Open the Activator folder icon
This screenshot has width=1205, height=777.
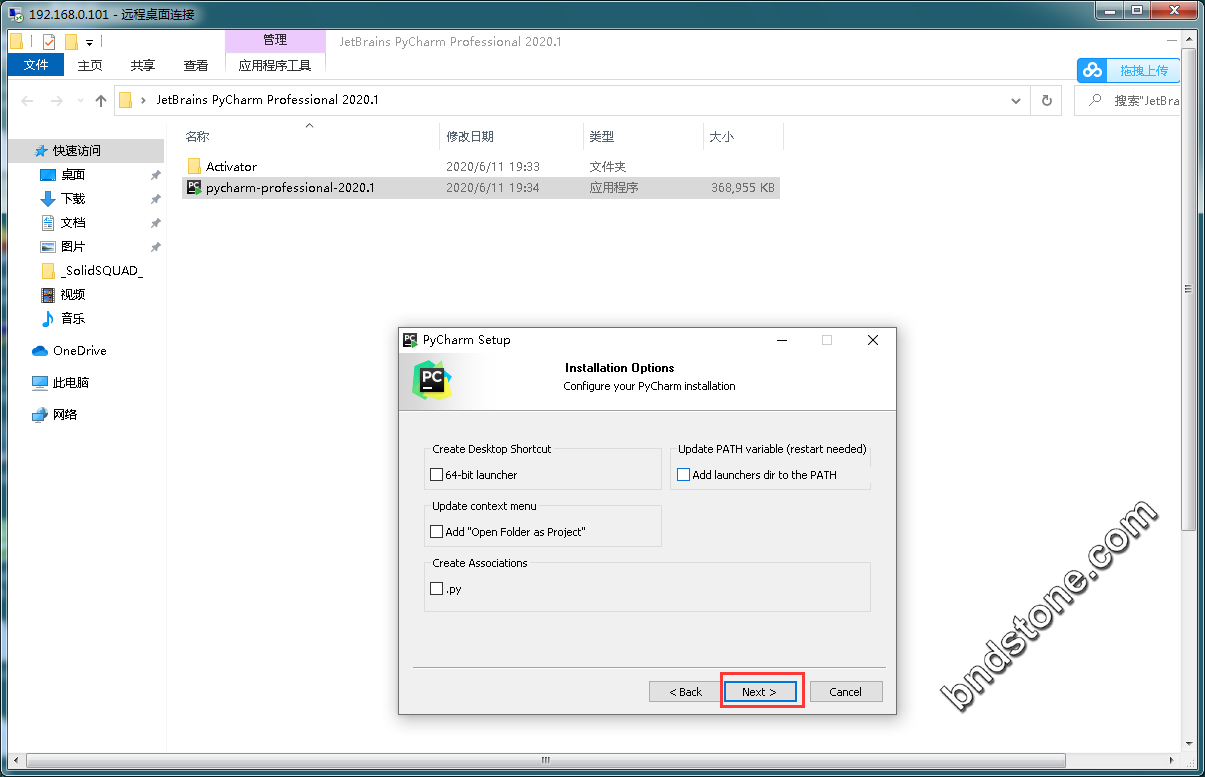click(194, 167)
